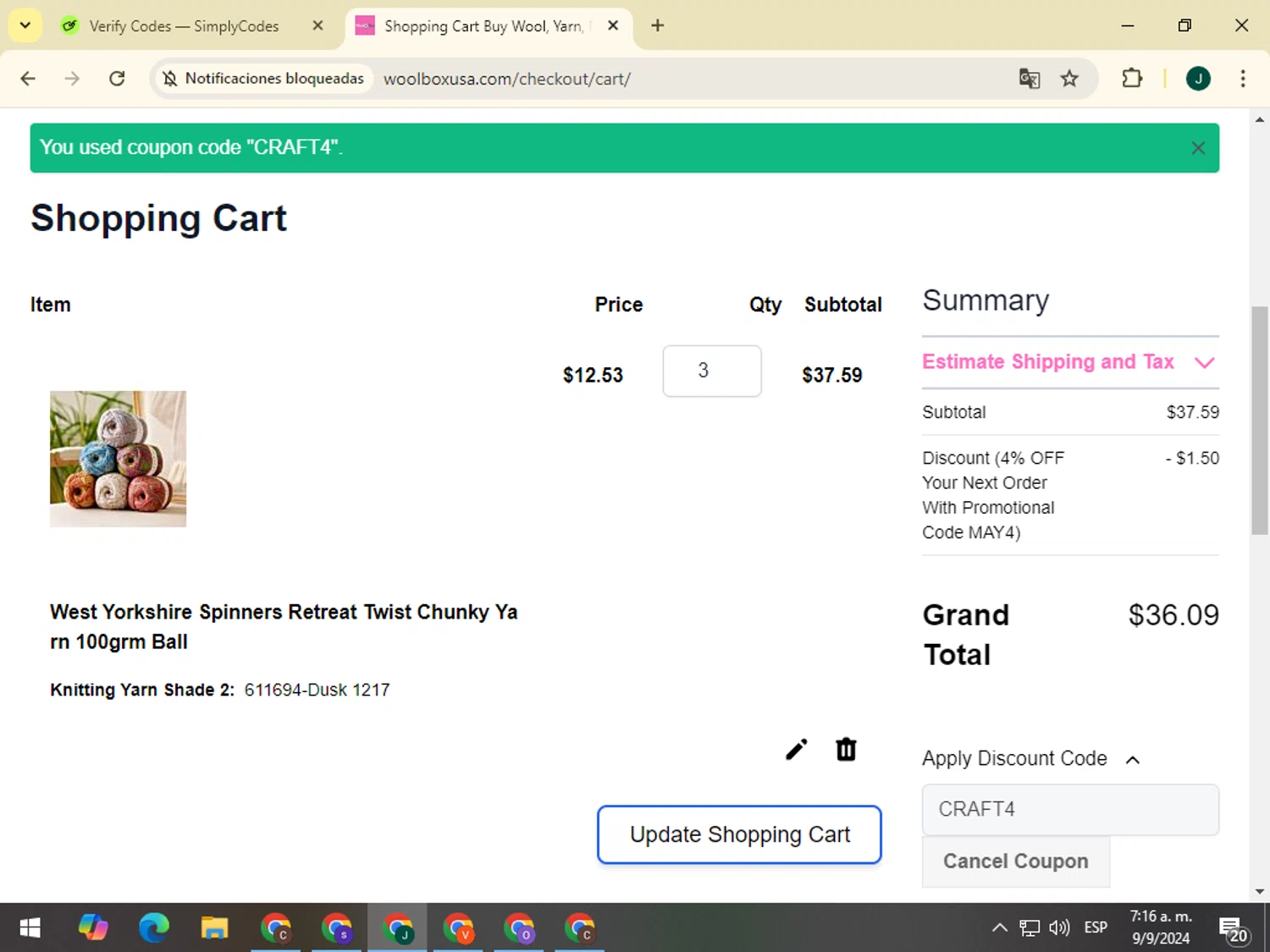This screenshot has height=952, width=1270.
Task: Select Grand Total amount $36.09
Action: click(x=1173, y=615)
